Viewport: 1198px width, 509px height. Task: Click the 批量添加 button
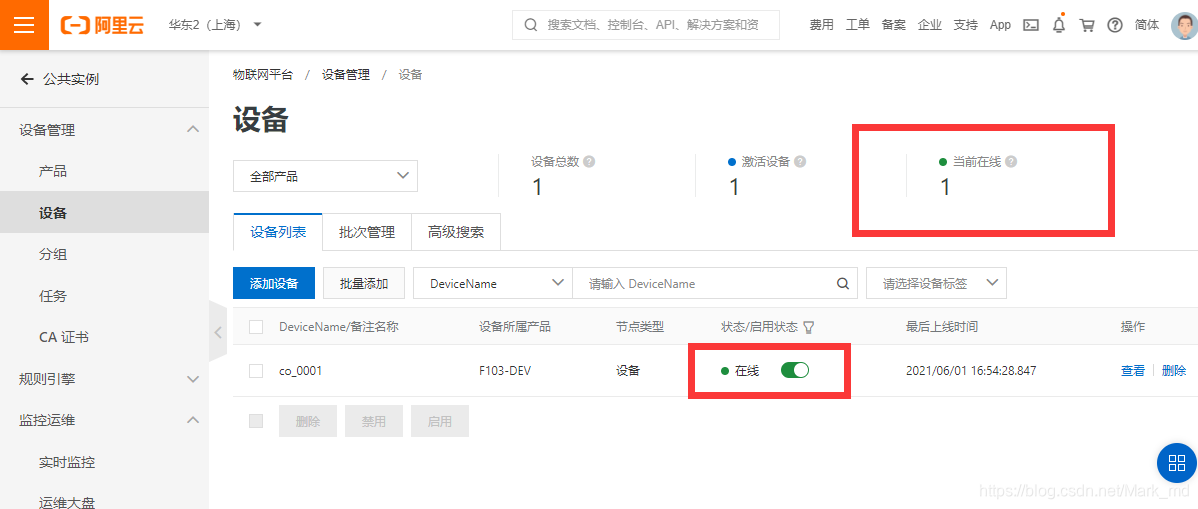[x=364, y=284]
